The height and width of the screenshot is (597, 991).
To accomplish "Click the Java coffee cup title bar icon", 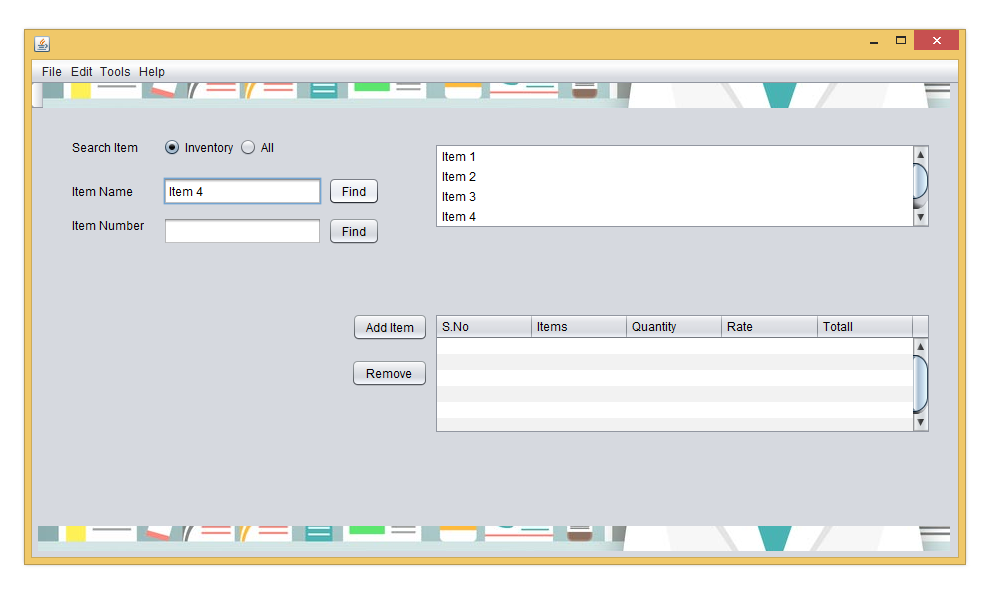I will pos(42,44).
